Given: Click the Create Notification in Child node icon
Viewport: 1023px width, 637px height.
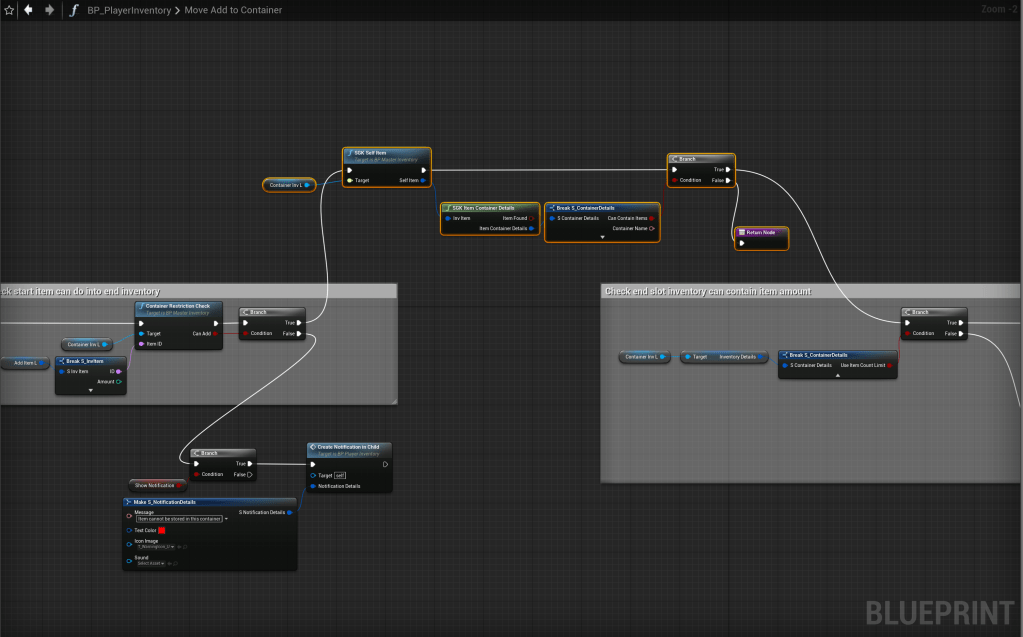Looking at the screenshot, I should point(313,447).
